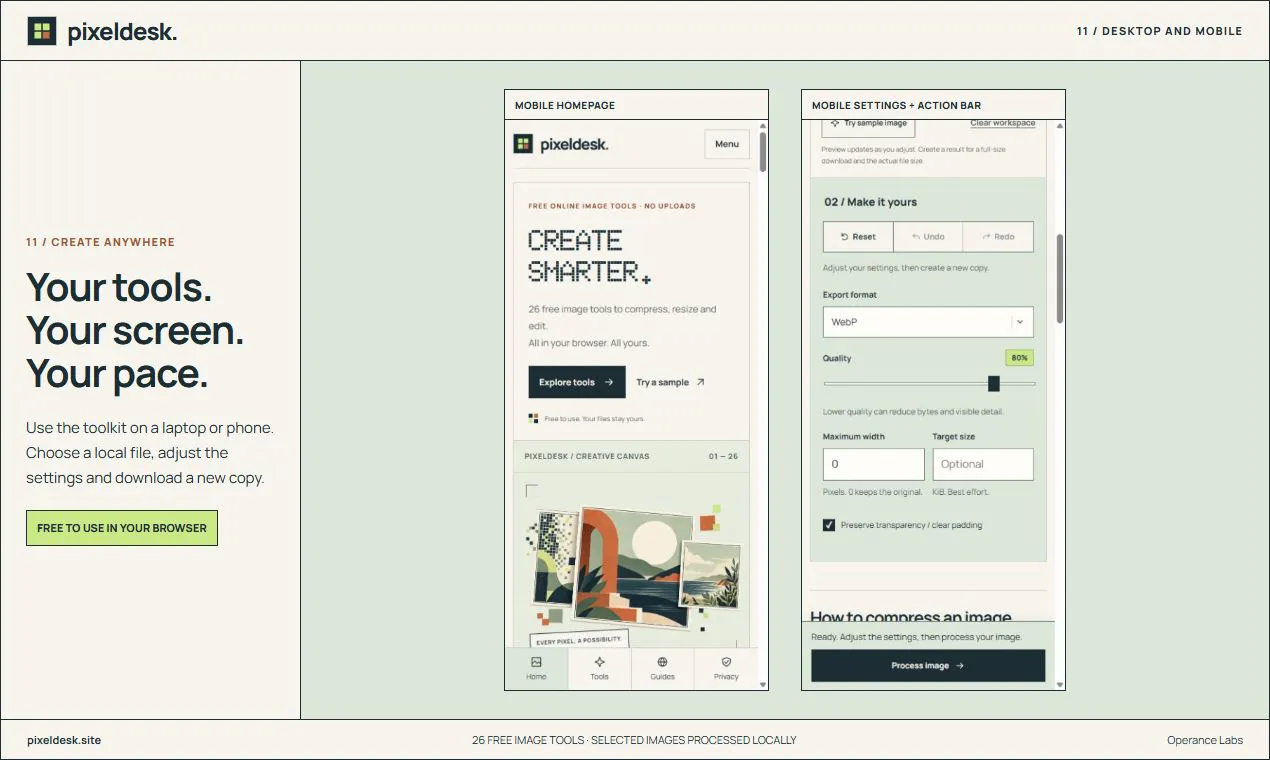Click the Target size Optional input field
Viewport: 1270px width, 760px height.
[x=983, y=464]
